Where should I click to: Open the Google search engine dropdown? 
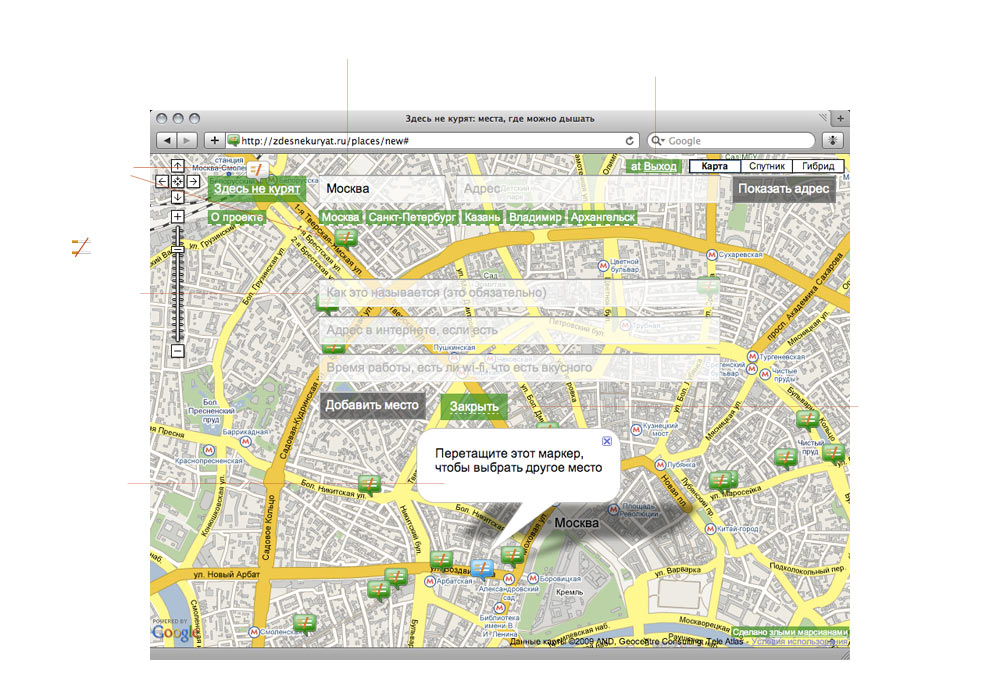point(658,141)
